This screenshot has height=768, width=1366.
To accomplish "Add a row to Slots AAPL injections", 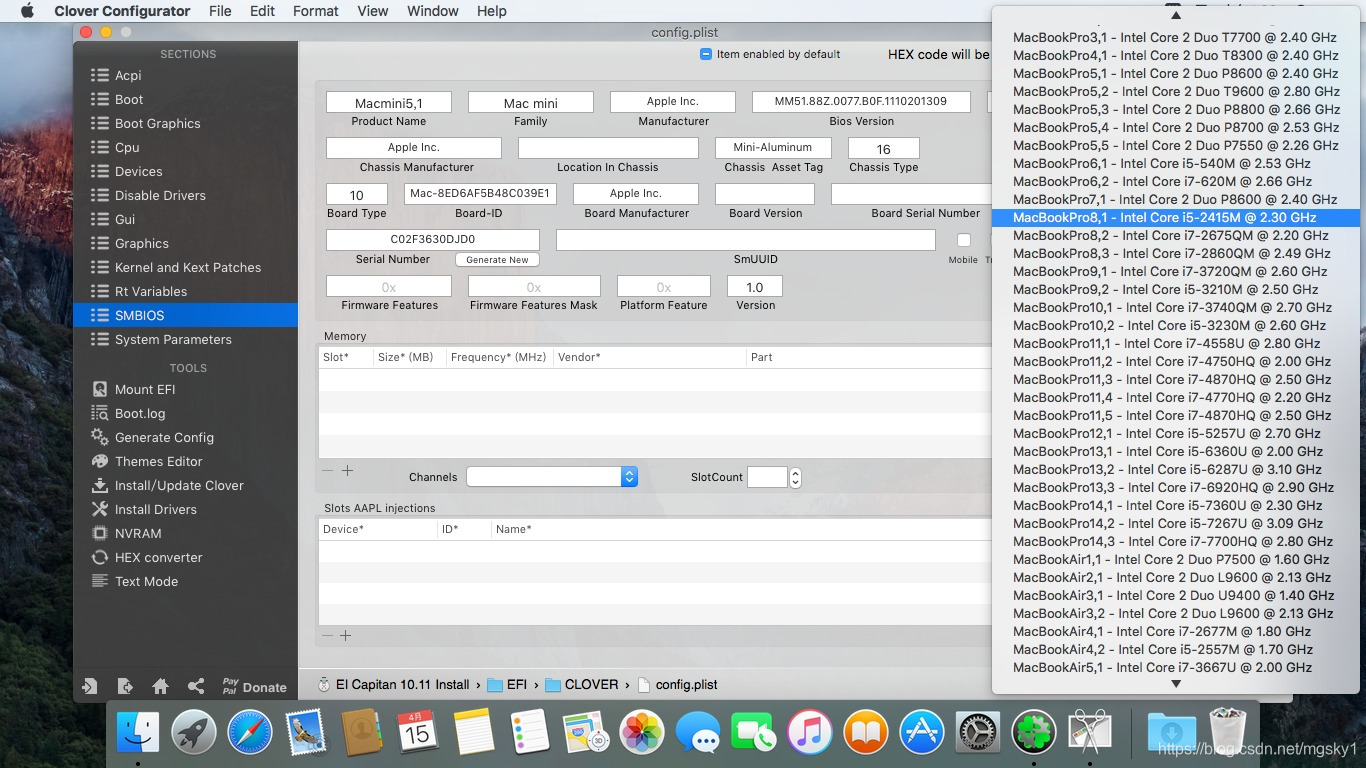I will click(346, 635).
